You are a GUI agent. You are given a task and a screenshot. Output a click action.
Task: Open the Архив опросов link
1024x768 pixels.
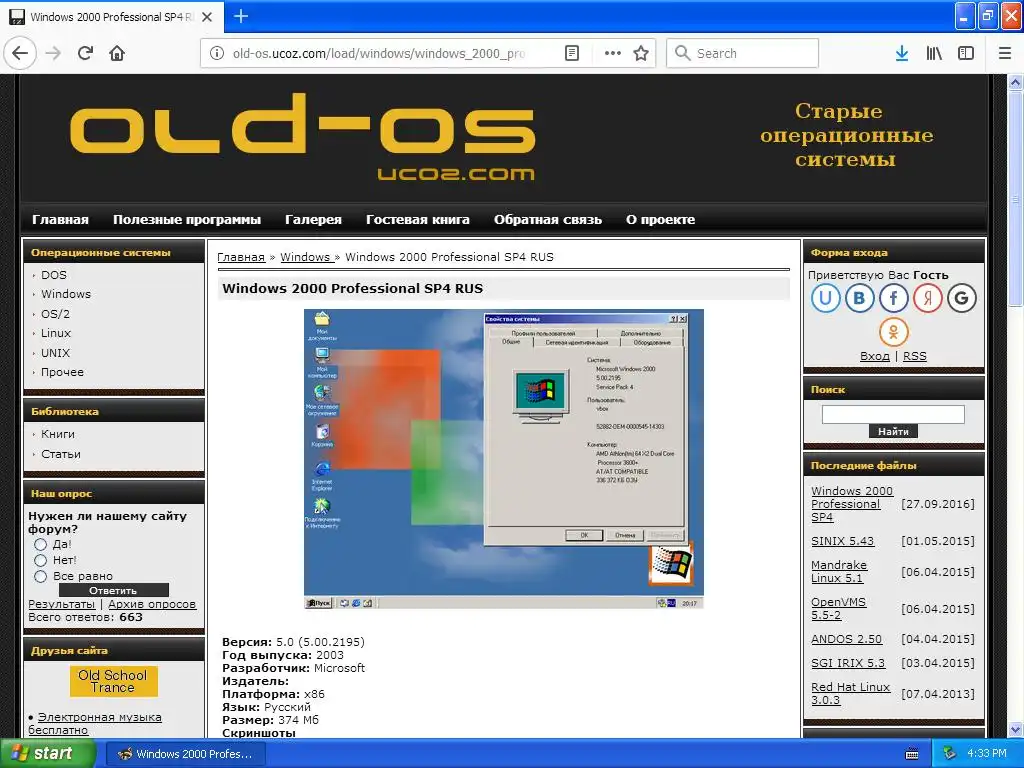[152, 605]
